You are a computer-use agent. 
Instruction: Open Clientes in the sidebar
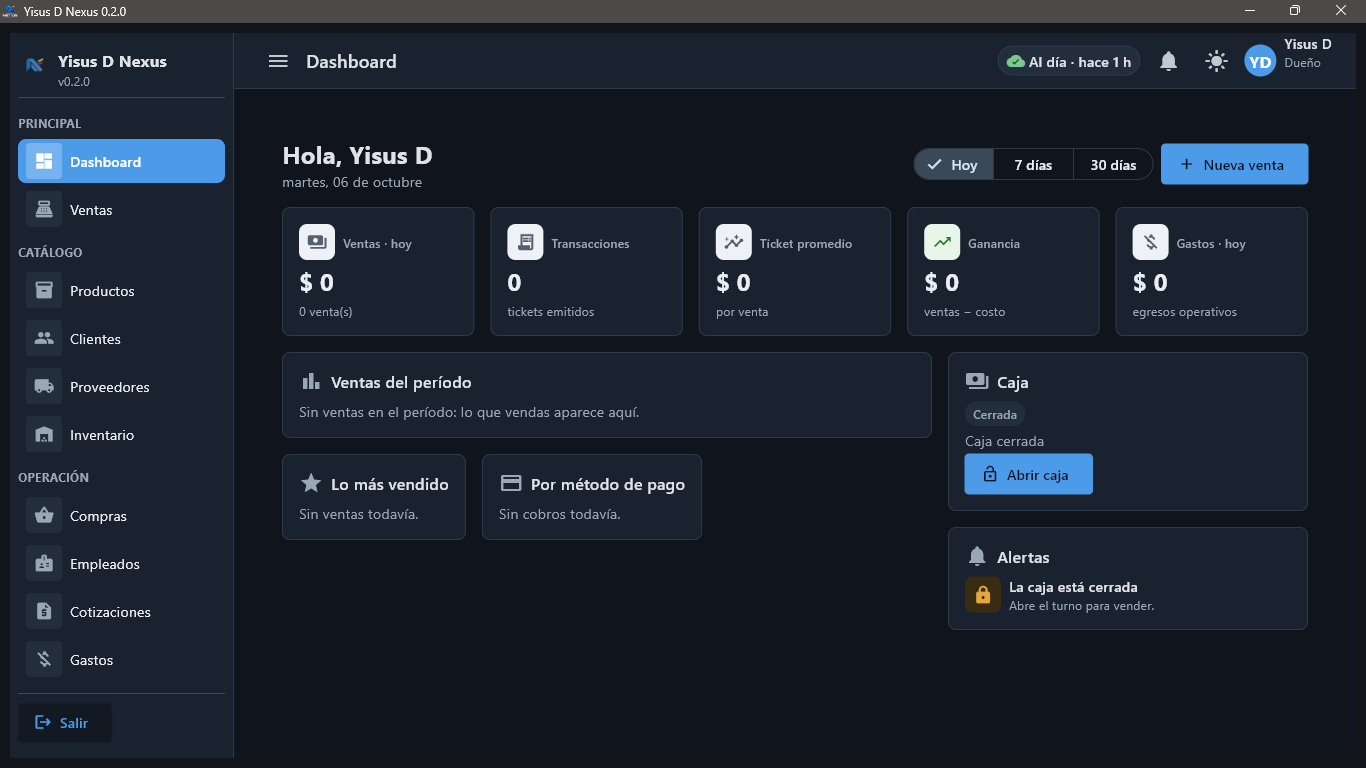(121, 339)
